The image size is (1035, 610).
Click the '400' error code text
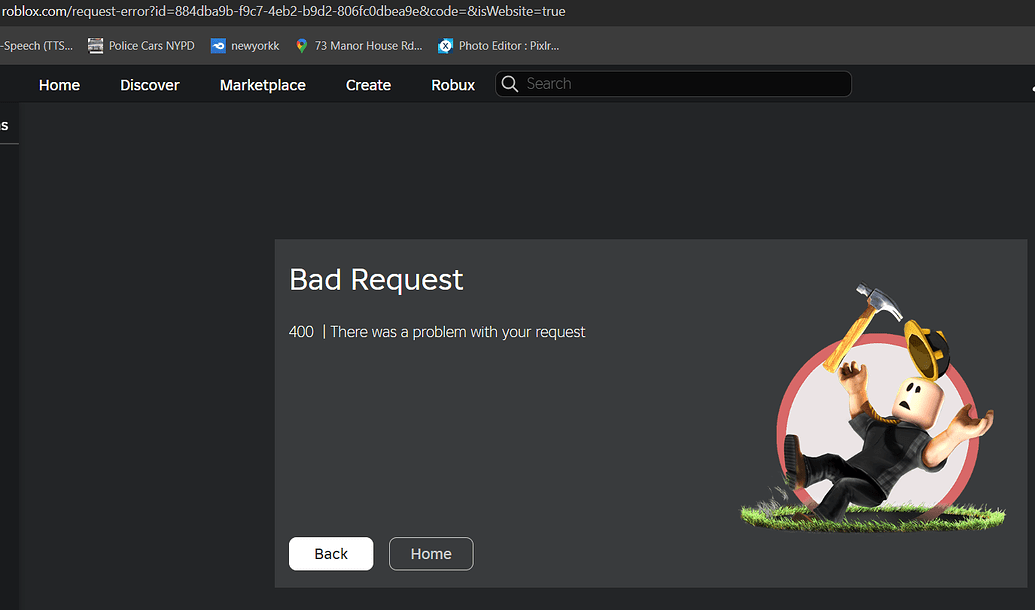tap(301, 332)
